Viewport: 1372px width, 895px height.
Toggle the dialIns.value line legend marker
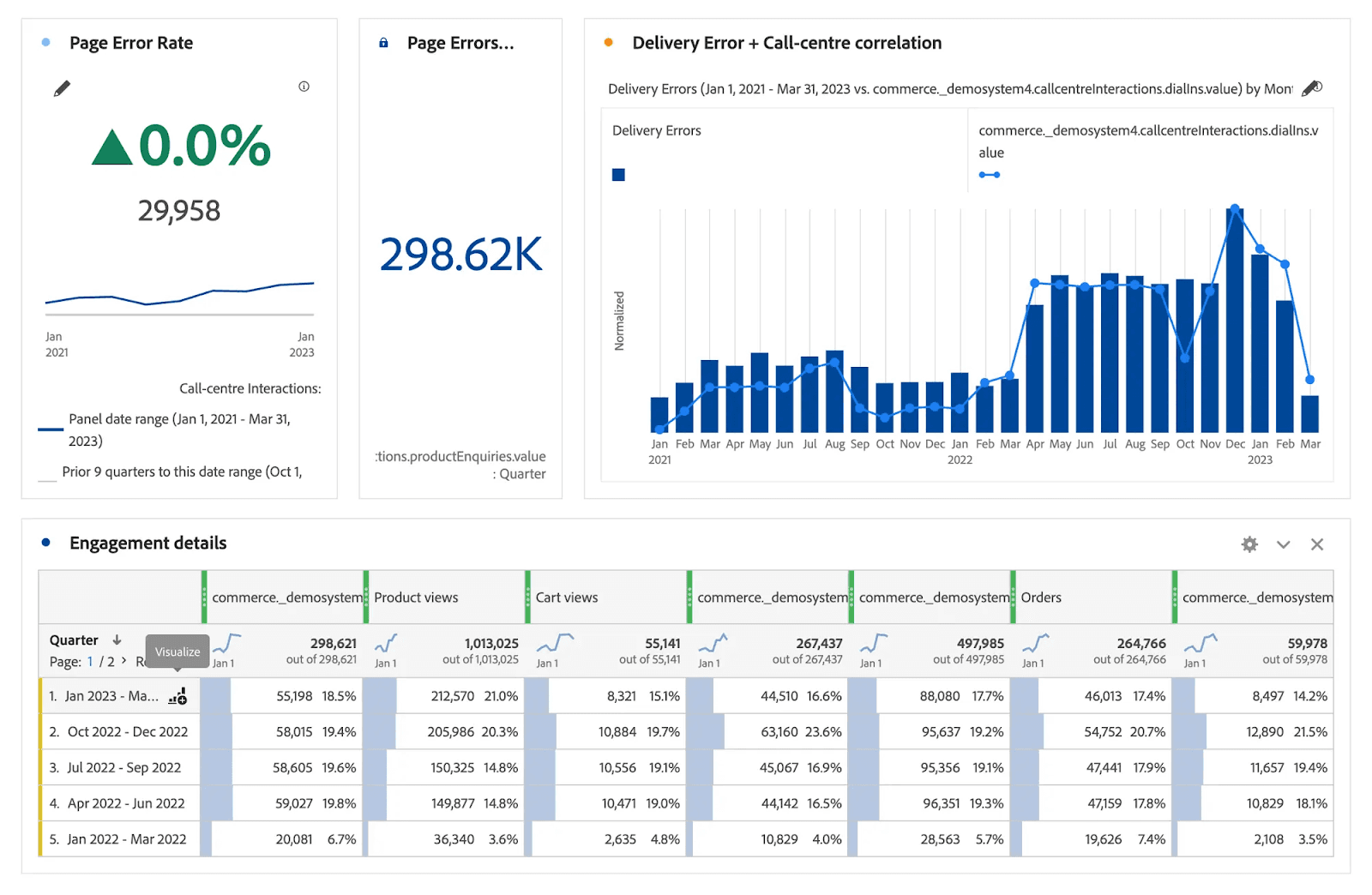tap(989, 175)
